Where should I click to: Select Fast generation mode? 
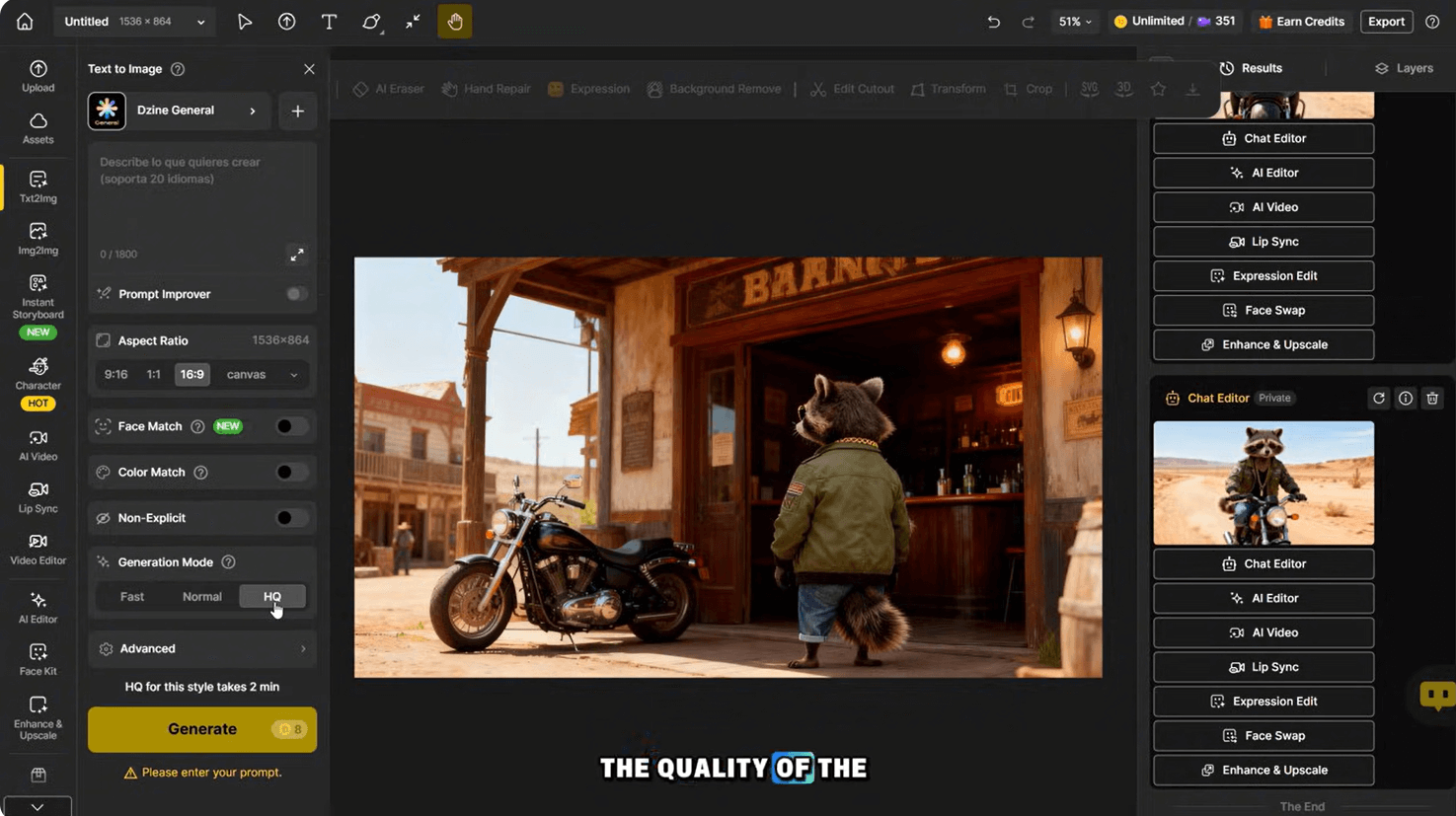click(132, 597)
